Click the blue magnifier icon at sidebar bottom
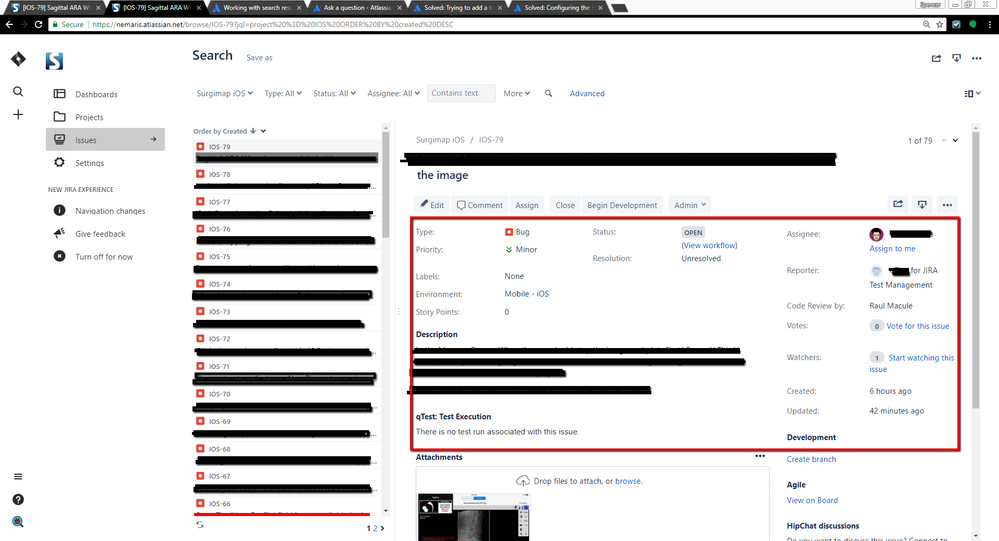This screenshot has height=541, width=999. click(x=18, y=522)
